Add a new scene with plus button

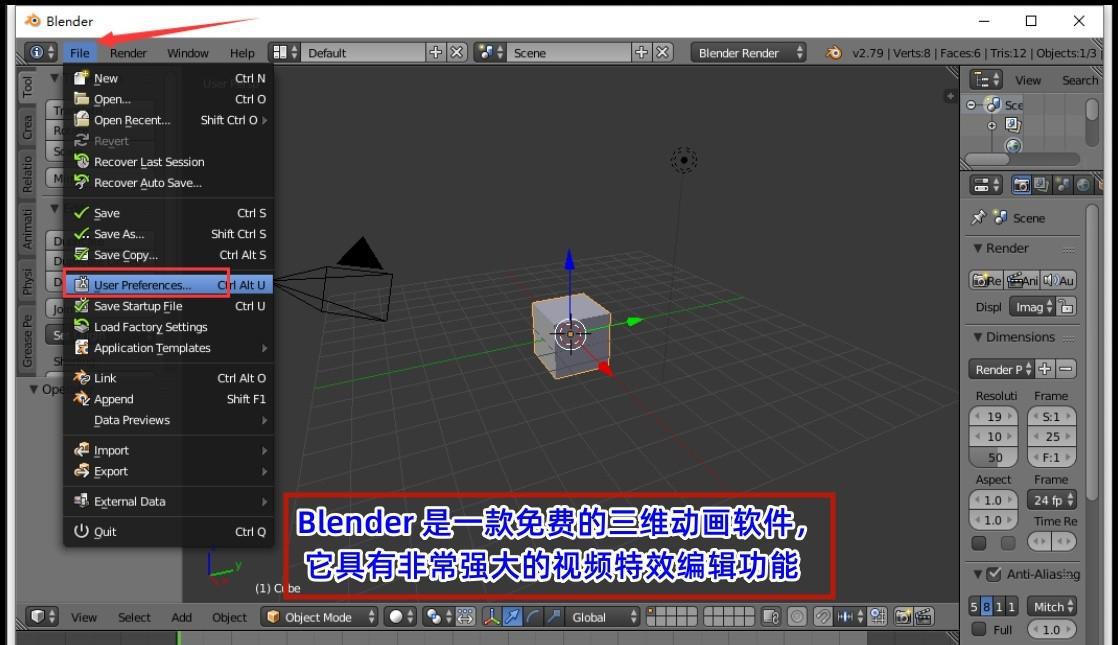[641, 53]
